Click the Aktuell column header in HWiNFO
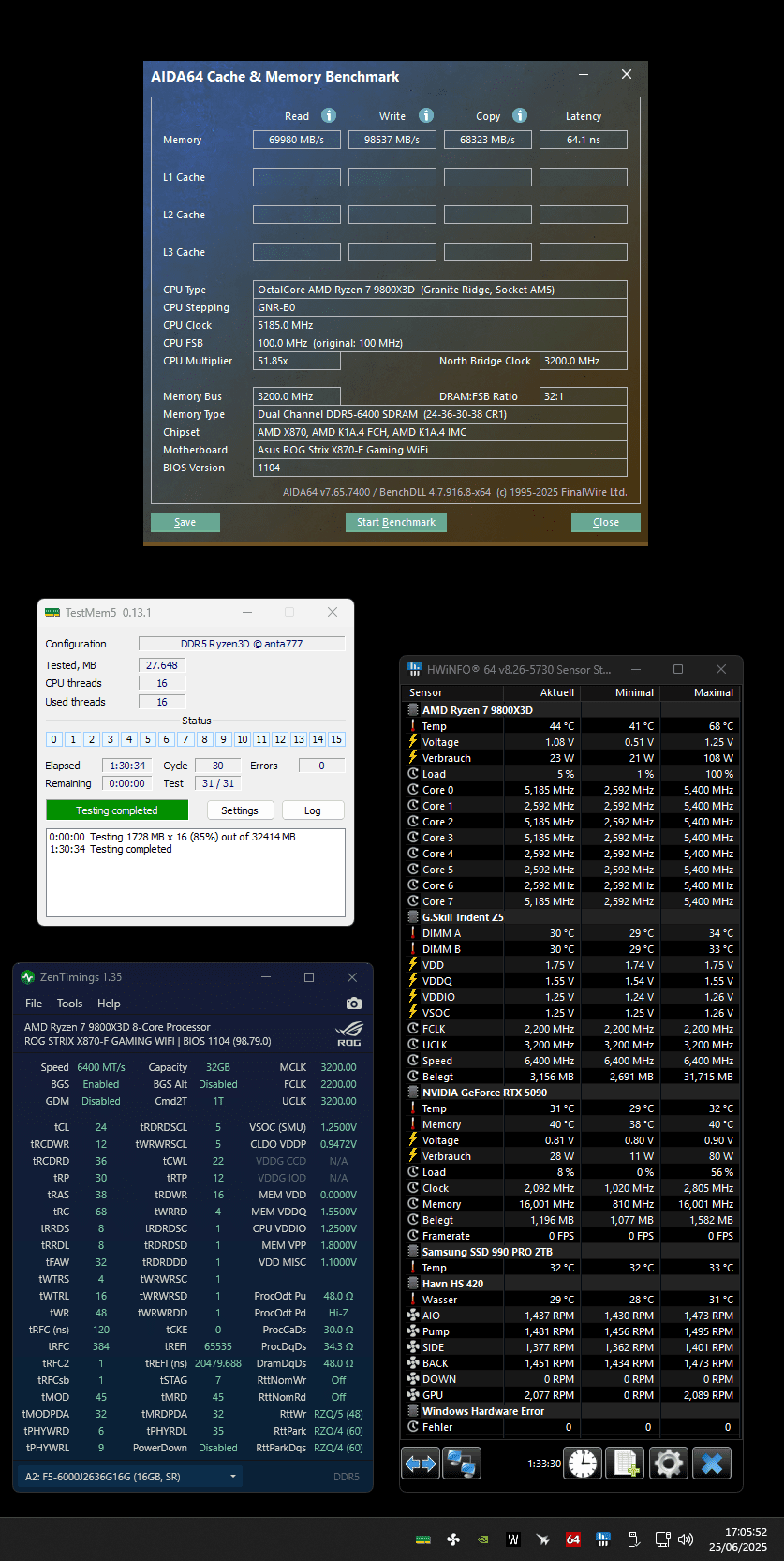The height and width of the screenshot is (1561, 784). [x=556, y=692]
